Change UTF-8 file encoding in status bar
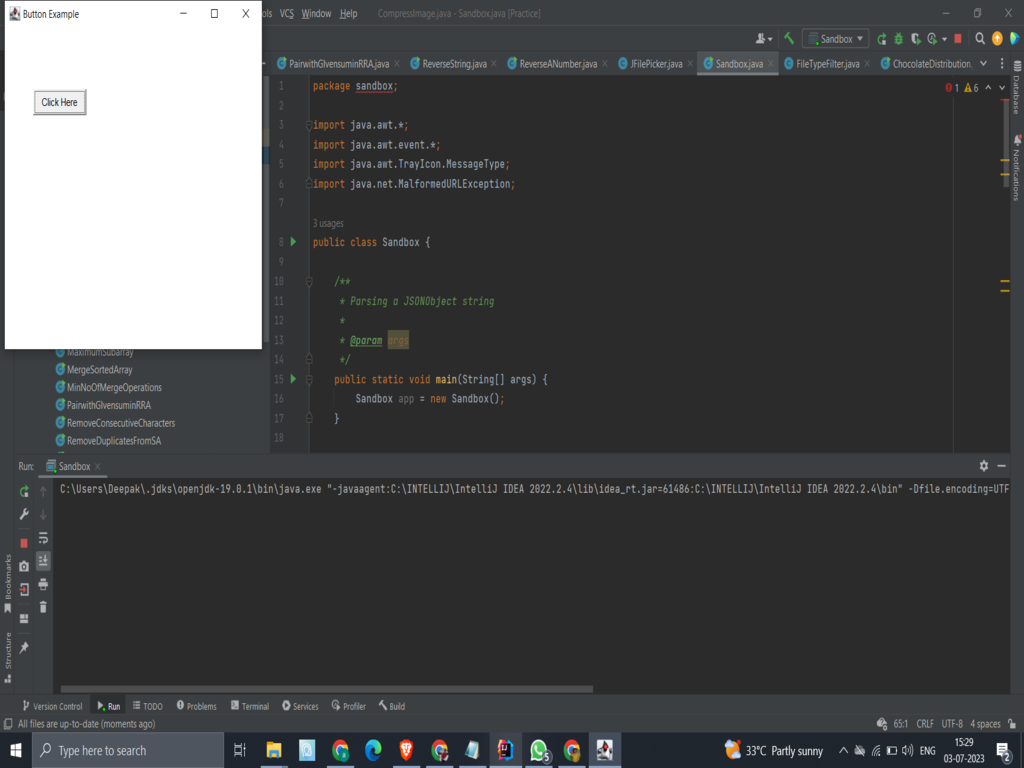Viewport: 1024px width, 768px height. point(952,724)
